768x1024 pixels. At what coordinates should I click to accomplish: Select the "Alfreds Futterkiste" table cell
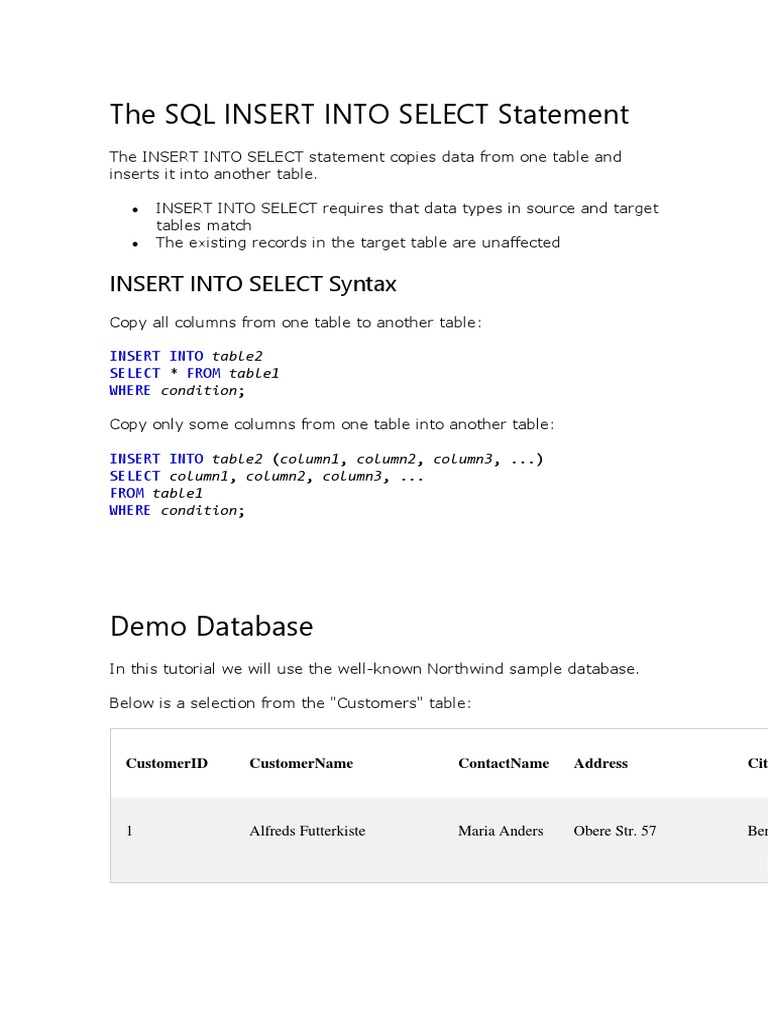pos(307,831)
